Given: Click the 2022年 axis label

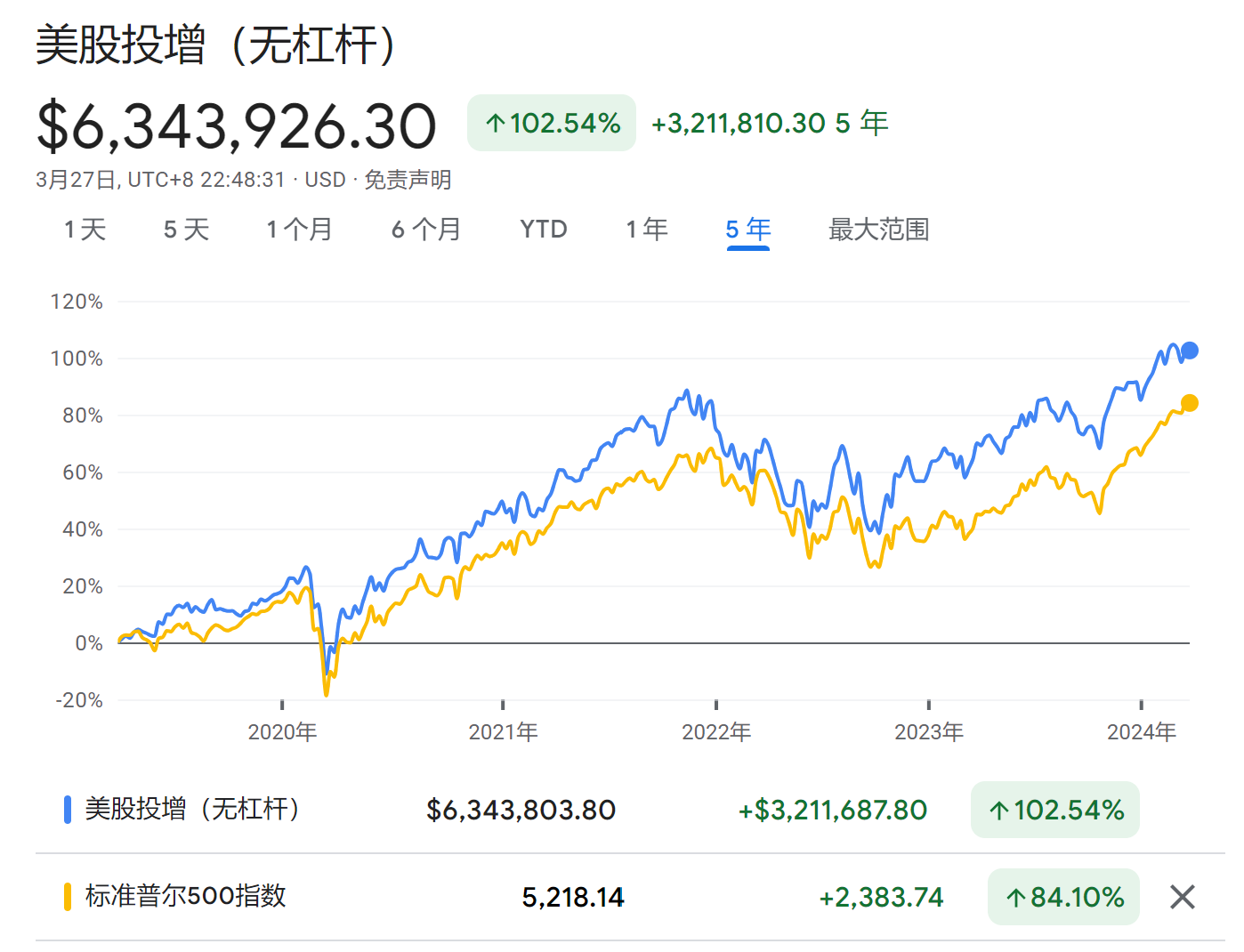Looking at the screenshot, I should coord(716,732).
